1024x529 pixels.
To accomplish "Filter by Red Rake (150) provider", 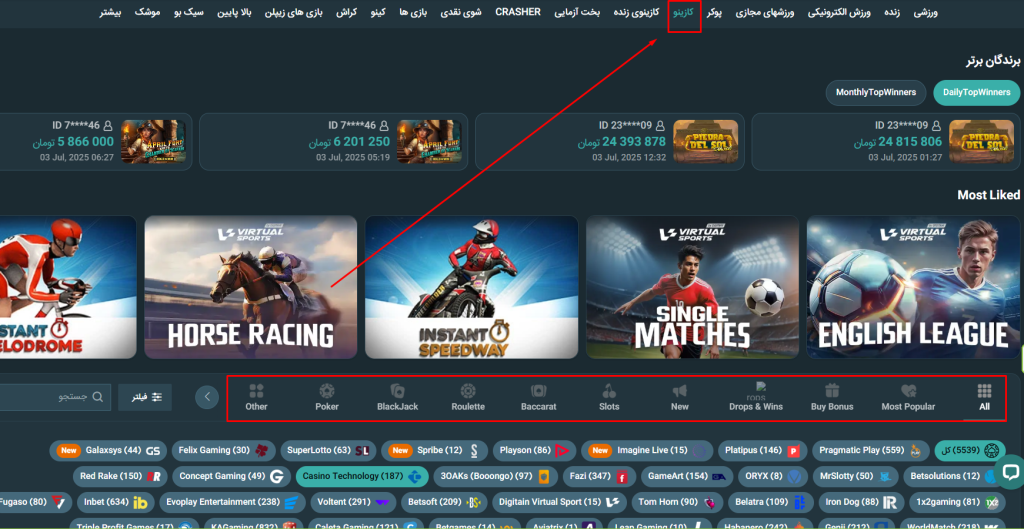I will [x=120, y=477].
